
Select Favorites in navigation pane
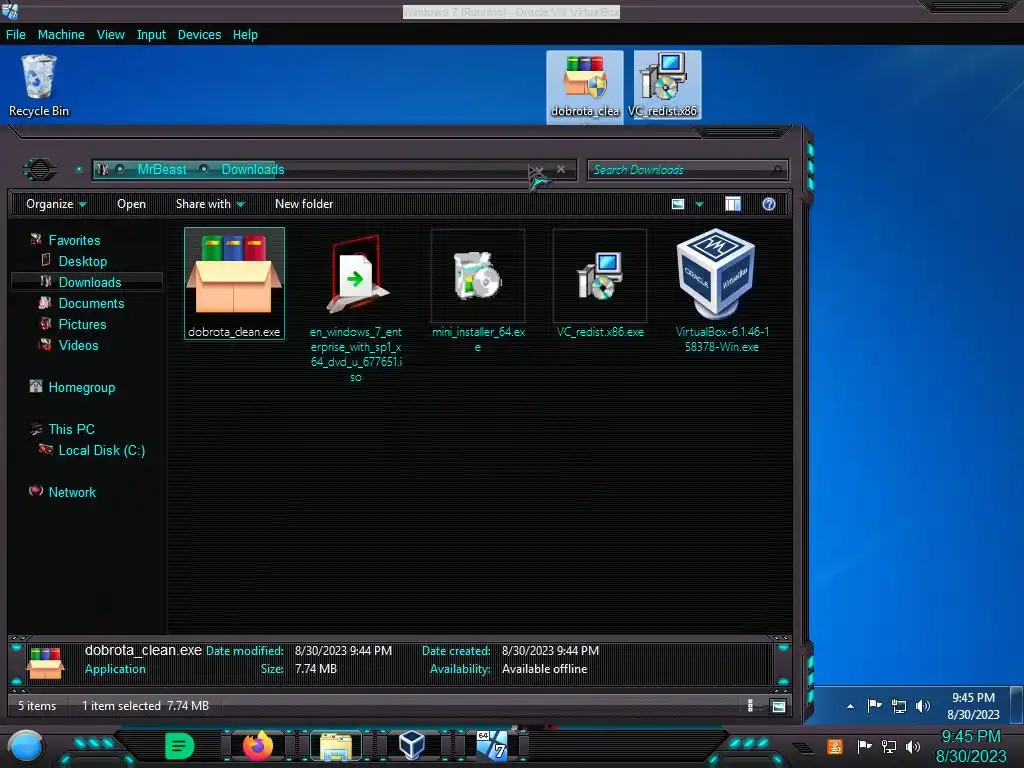coord(74,240)
